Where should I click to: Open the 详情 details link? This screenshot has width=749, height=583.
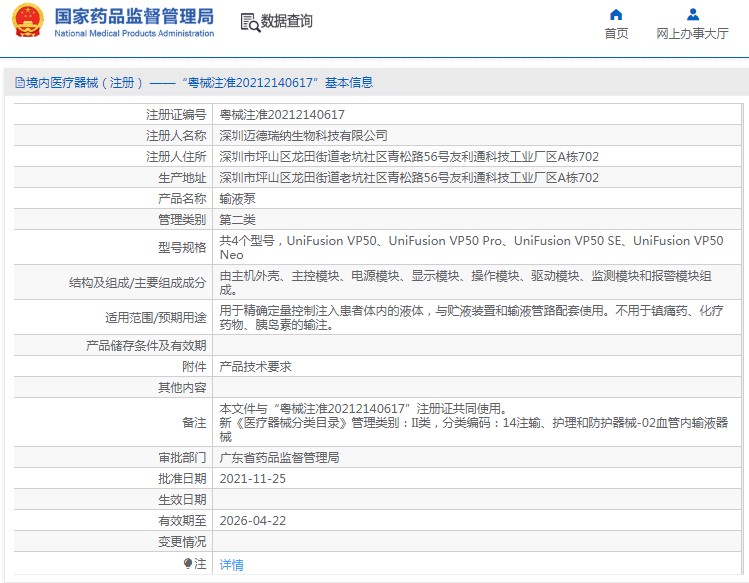tap(232, 565)
